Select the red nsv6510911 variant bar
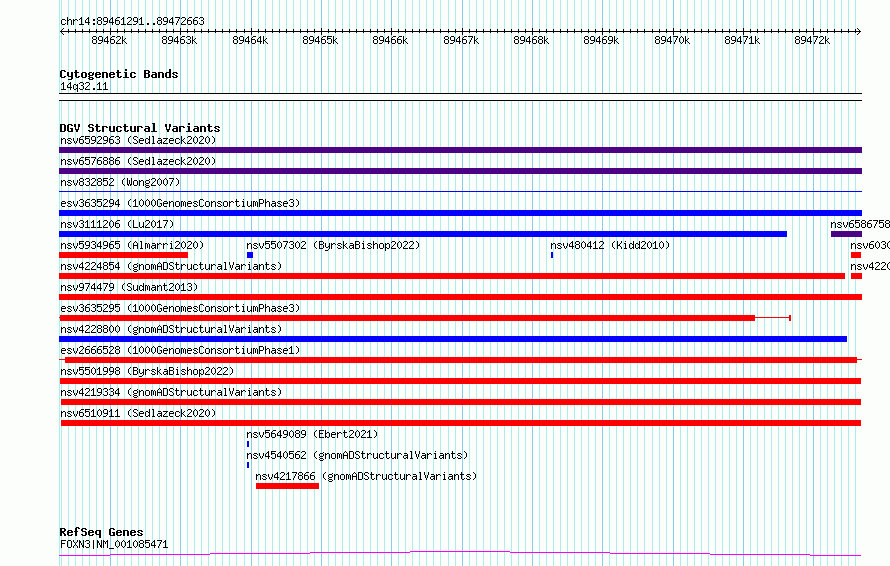 coord(461,423)
